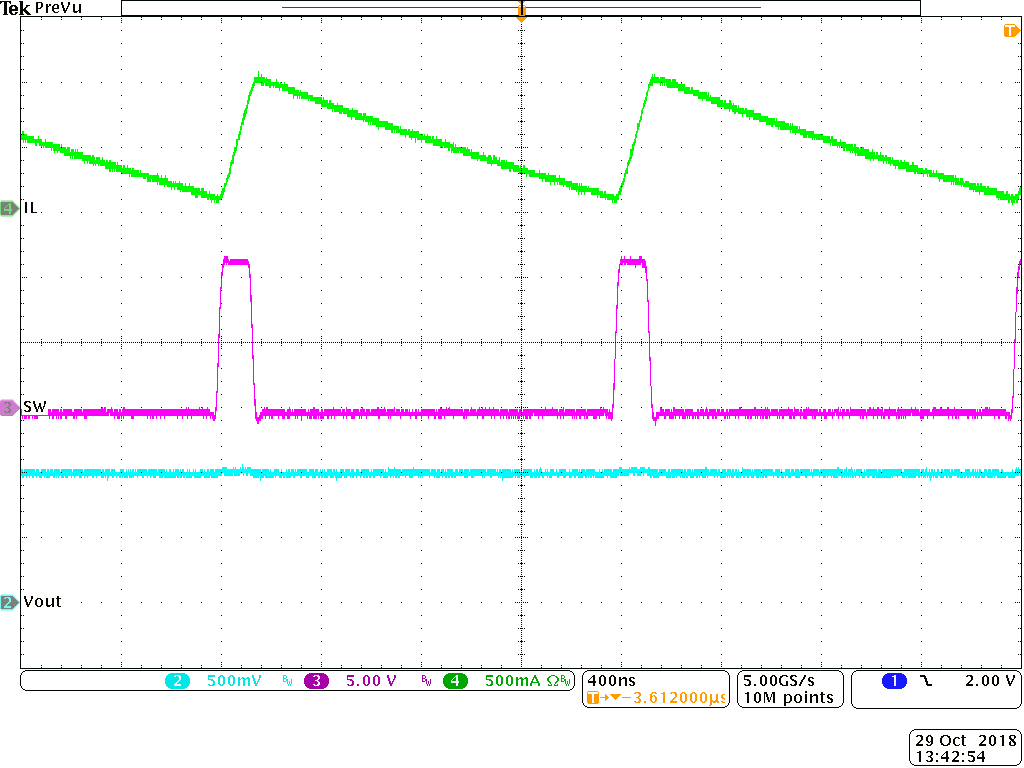Screen dimensions: 1024x768
Task: Select the channel 3 badge in readout bar
Action: (x=317, y=681)
